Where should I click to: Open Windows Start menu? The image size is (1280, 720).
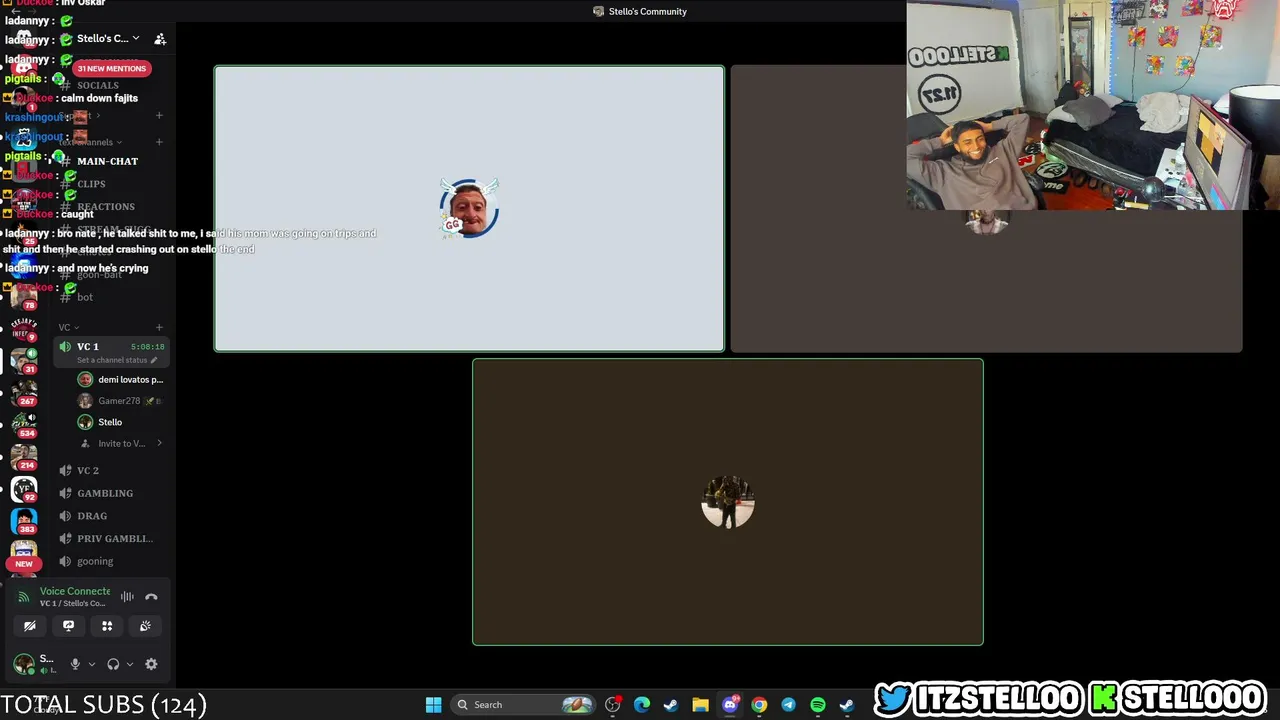(x=433, y=705)
